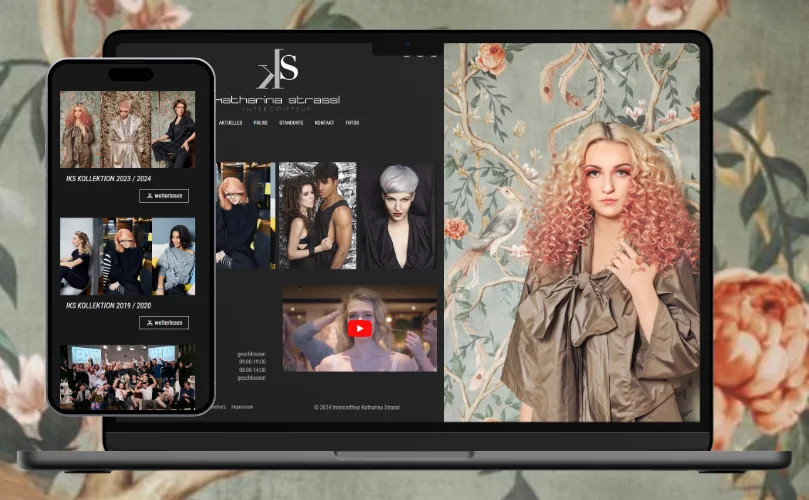This screenshot has width=809, height=500.
Task: Open the FOTOS menu item
Action: [352, 123]
